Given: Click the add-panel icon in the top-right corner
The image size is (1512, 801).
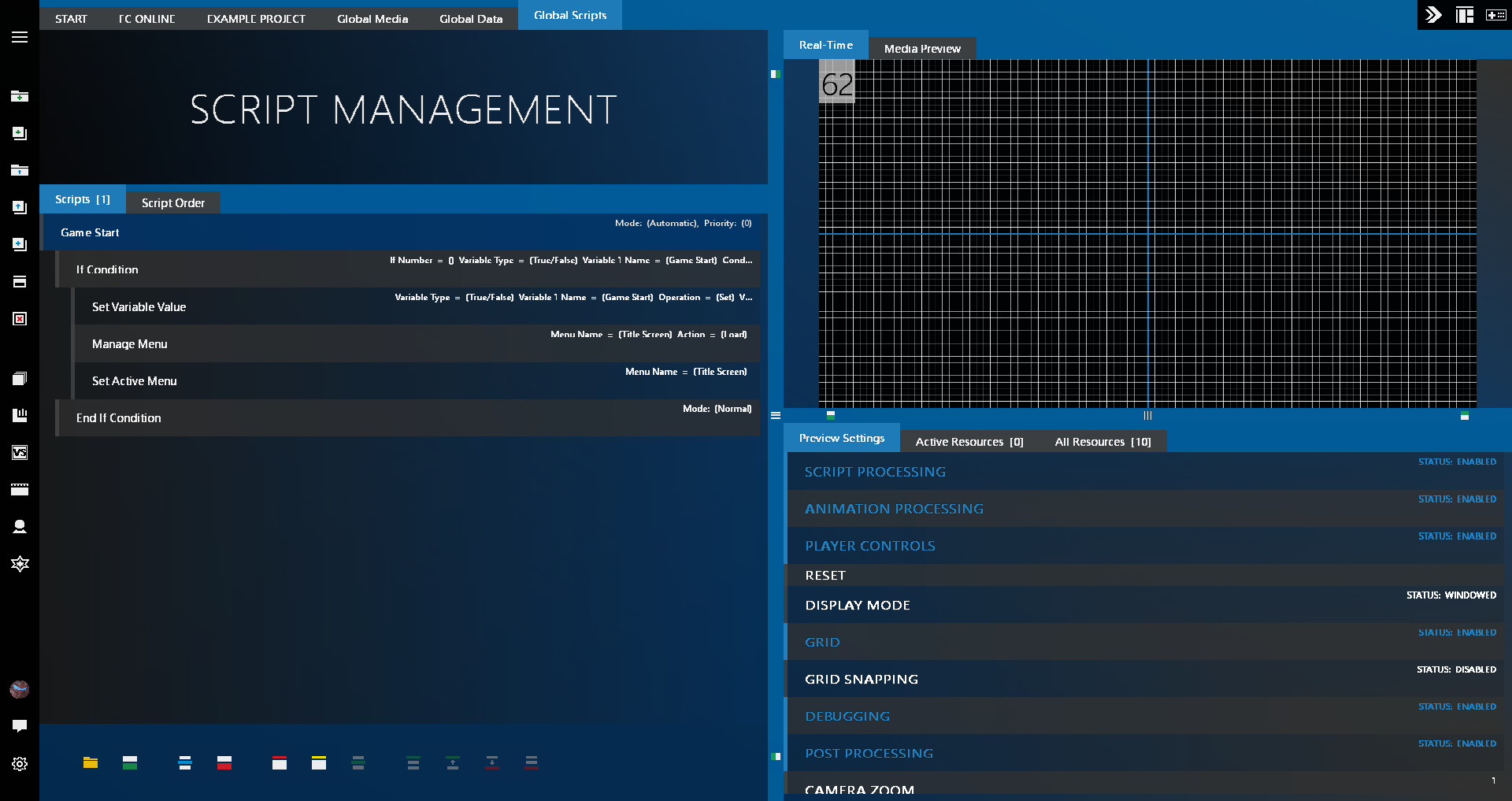Looking at the screenshot, I should tap(1495, 14).
